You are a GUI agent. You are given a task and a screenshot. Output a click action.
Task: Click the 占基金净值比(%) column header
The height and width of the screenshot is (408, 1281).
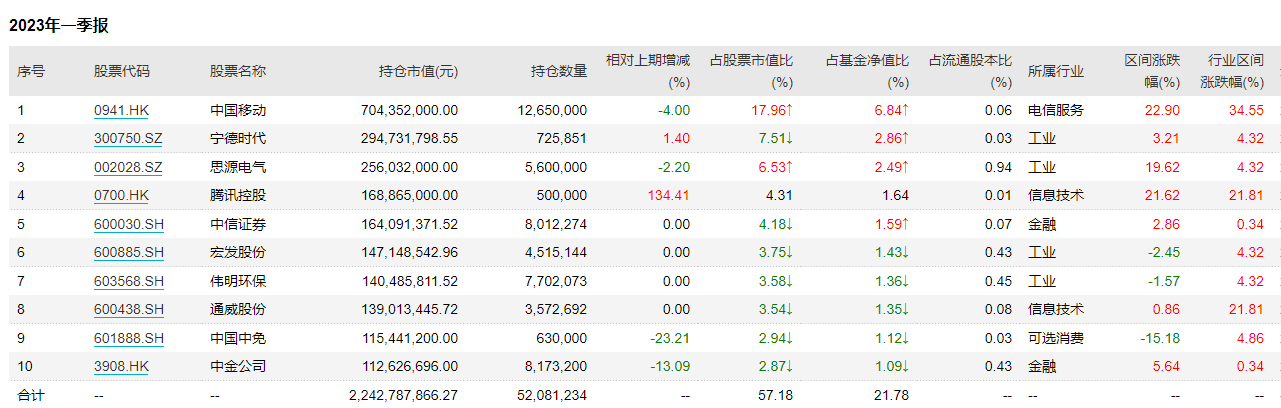pyautogui.click(x=867, y=71)
